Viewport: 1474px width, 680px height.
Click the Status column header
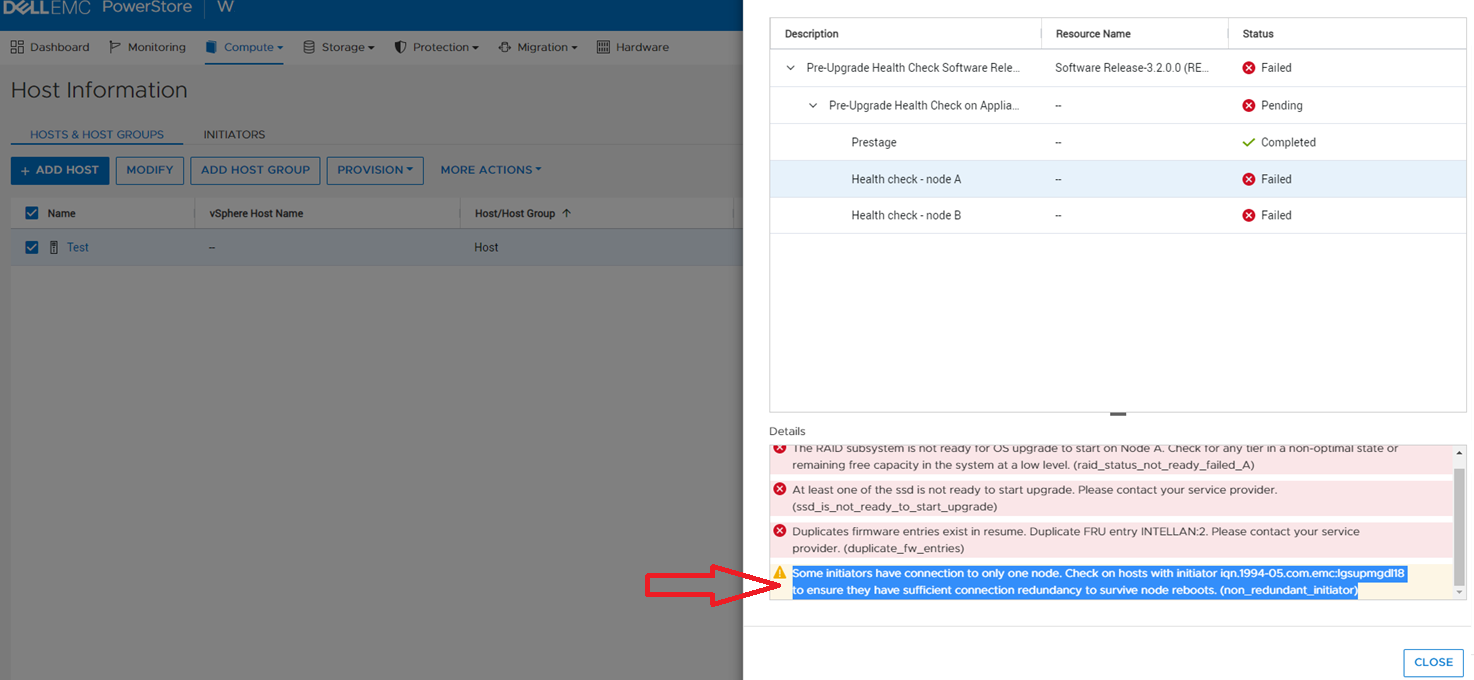click(1258, 34)
